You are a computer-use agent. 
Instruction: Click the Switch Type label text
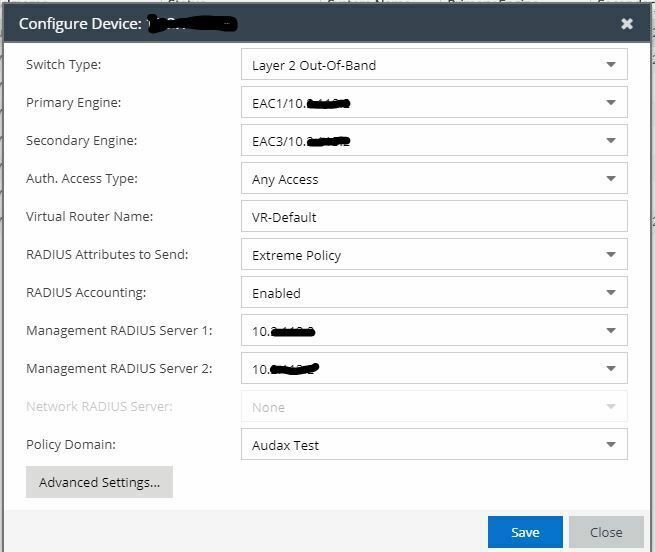click(64, 65)
